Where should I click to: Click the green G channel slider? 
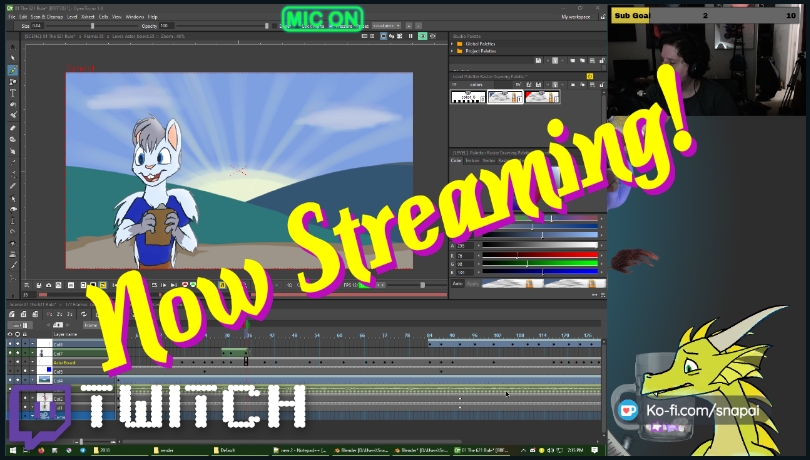pyautogui.click(x=540, y=264)
